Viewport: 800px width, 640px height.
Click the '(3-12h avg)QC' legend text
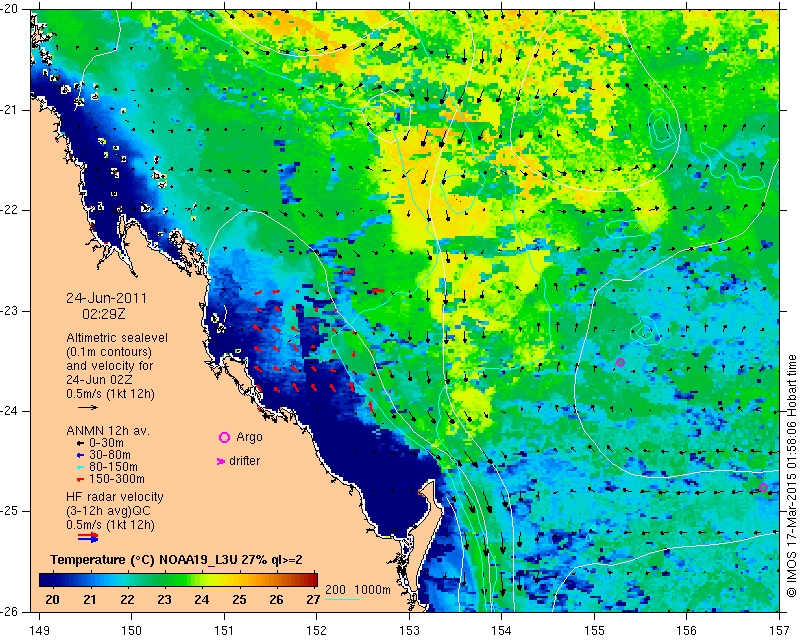point(108,510)
